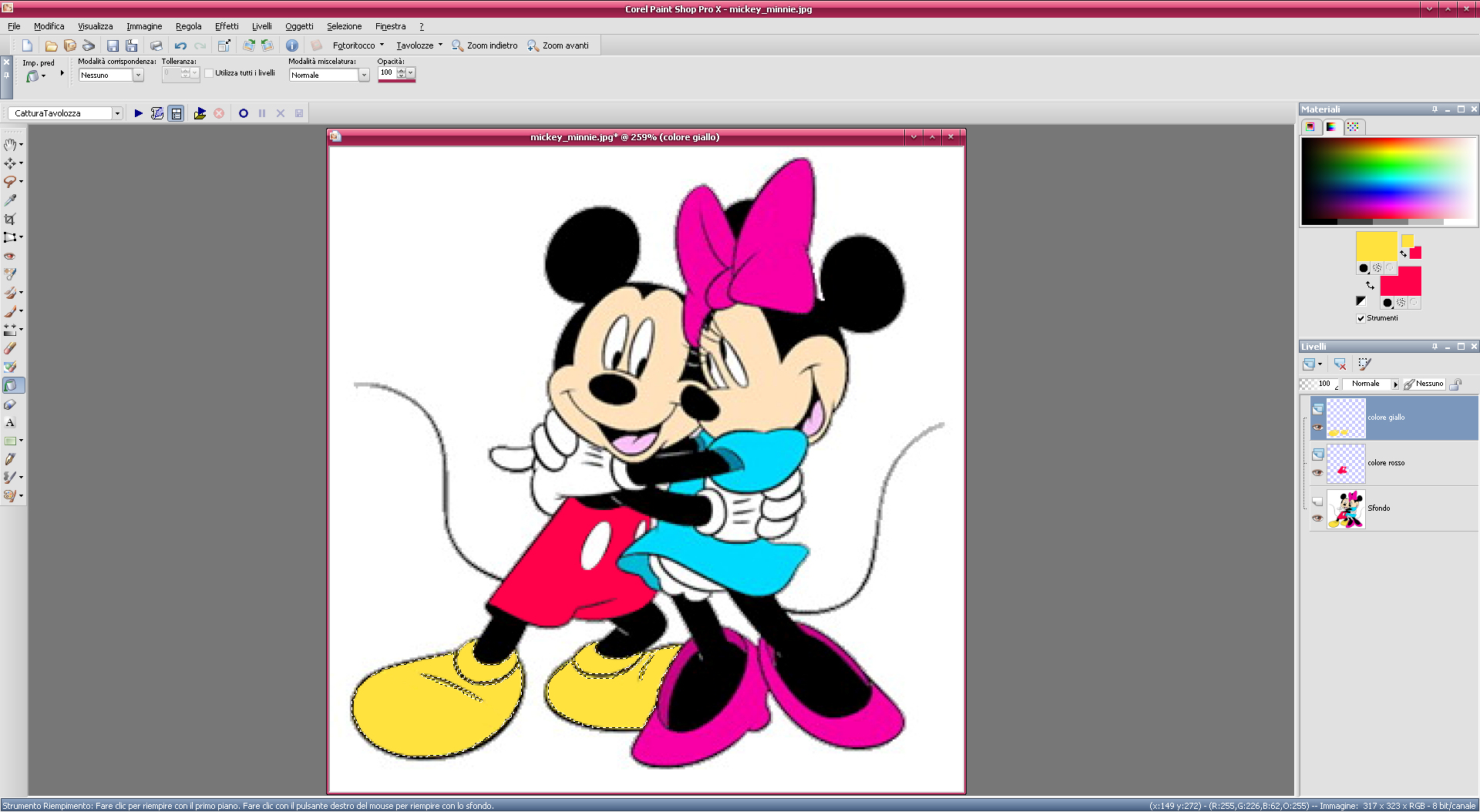Hide the 'colore giallo' layer eye icon
Screen dimensions: 1480x812
coord(1317,428)
